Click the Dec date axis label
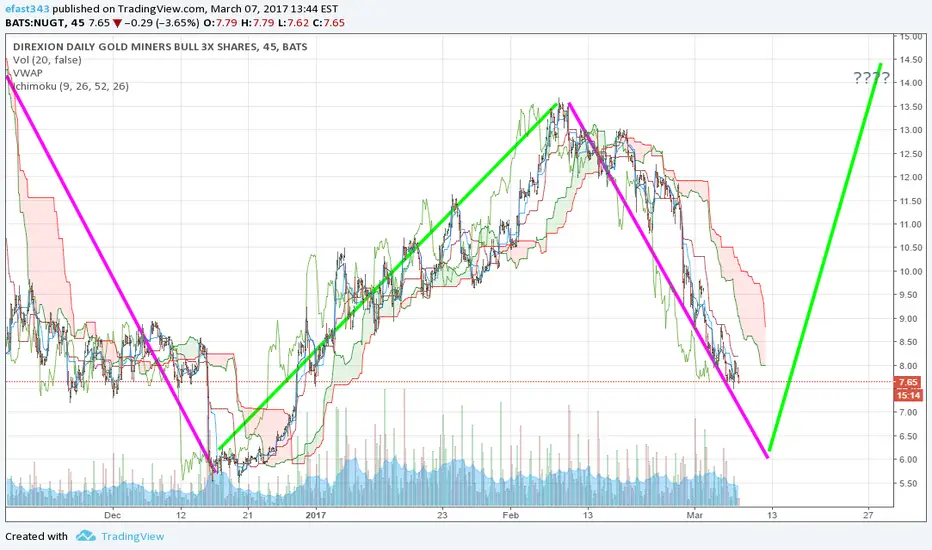The width and height of the screenshot is (932, 550). (112, 515)
